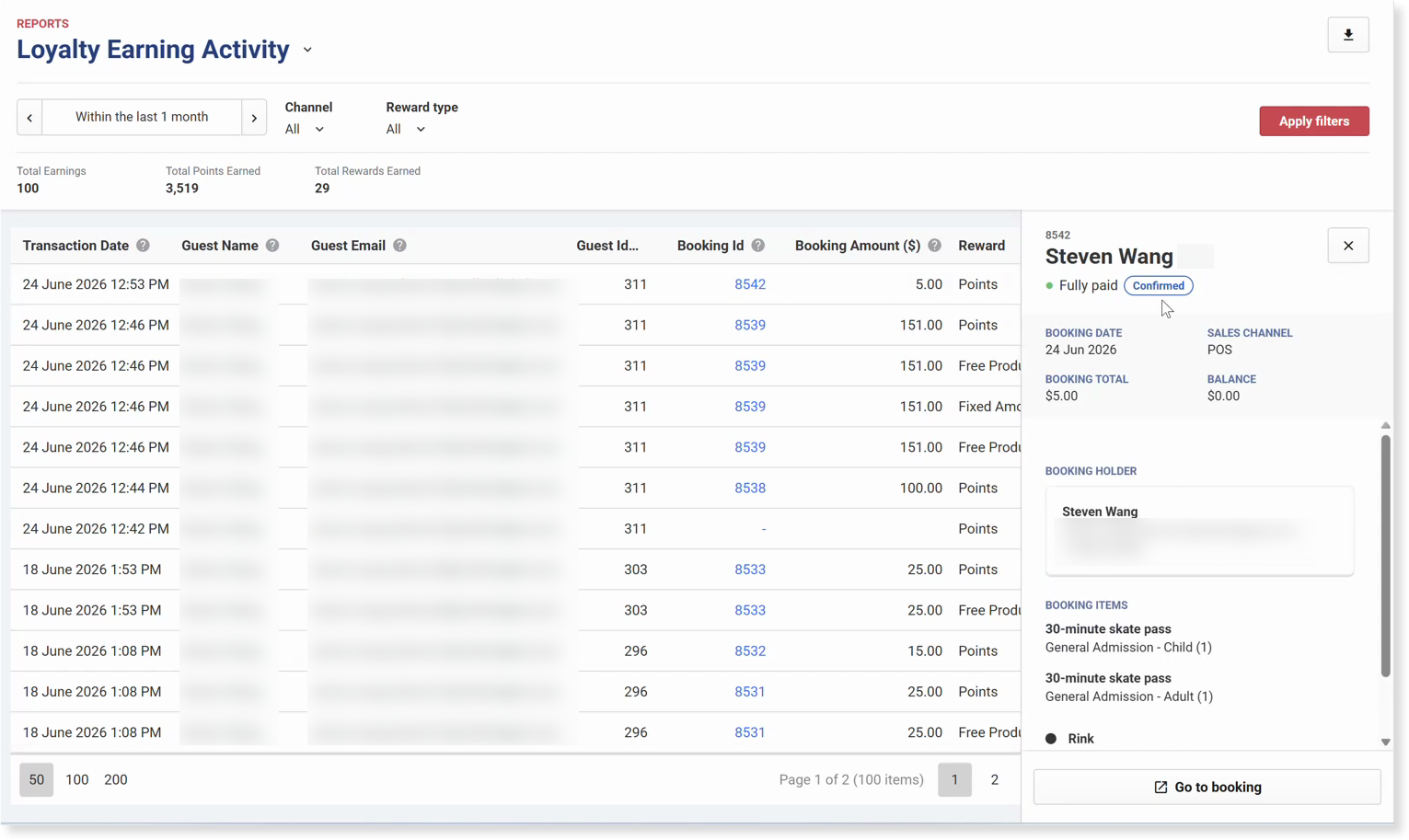Screen dimensions: 1409x840
Task: Open booking 8539 link in the 'Fixed Amo' row
Action: point(749,407)
